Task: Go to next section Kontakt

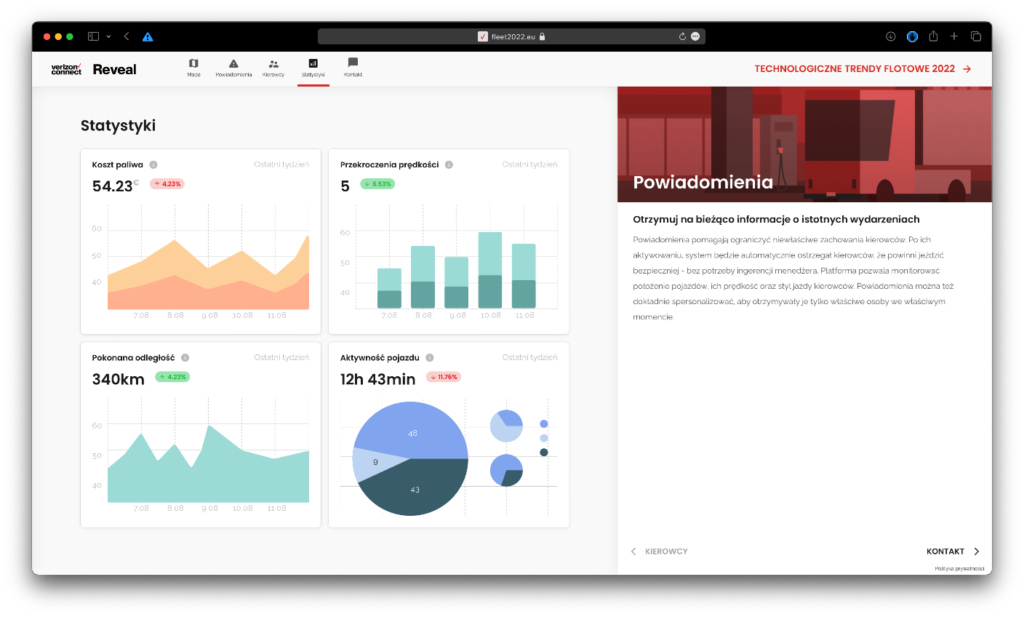Action: [952, 551]
